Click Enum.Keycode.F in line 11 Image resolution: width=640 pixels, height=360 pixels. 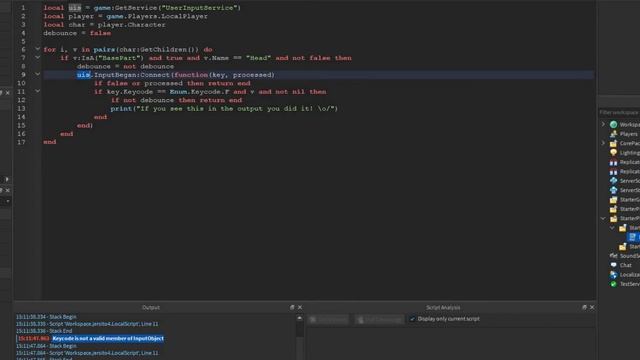pos(199,92)
